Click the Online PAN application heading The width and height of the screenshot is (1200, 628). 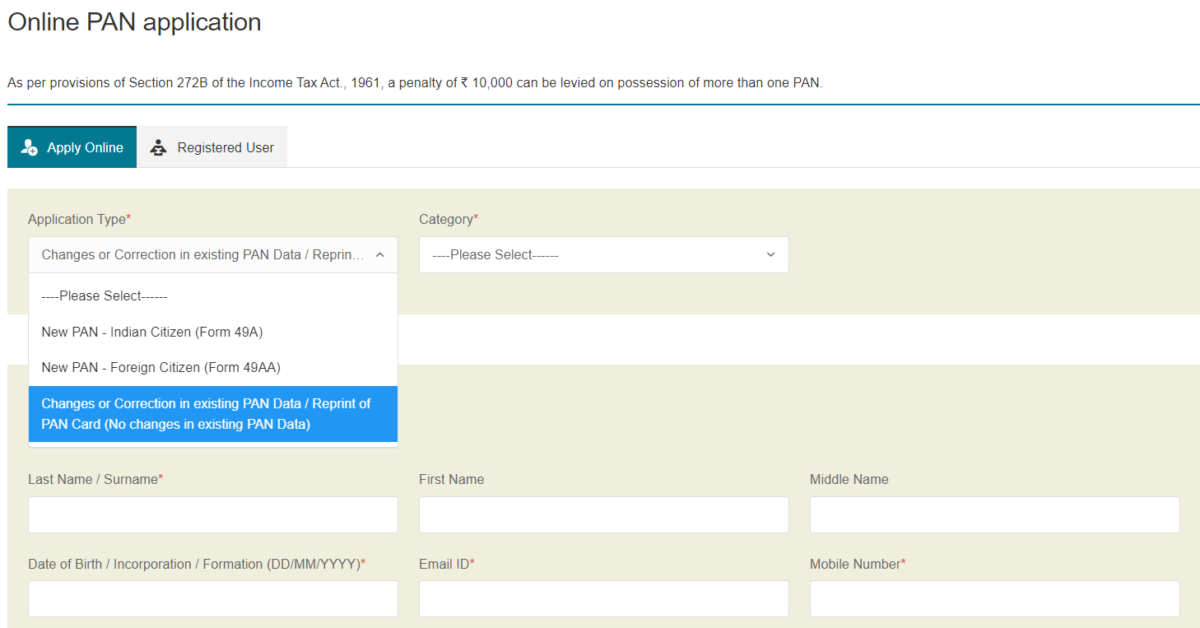[134, 21]
